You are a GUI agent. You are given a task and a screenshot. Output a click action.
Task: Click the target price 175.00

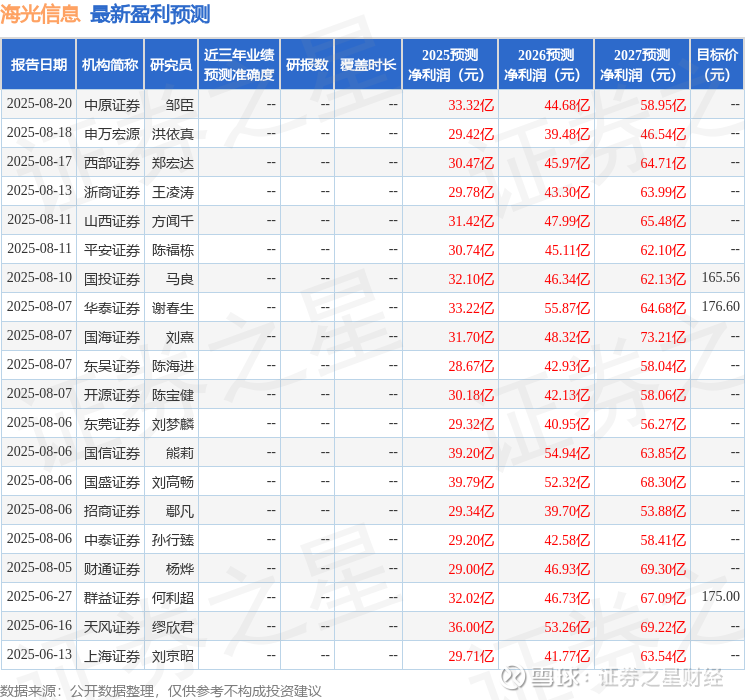(721, 596)
